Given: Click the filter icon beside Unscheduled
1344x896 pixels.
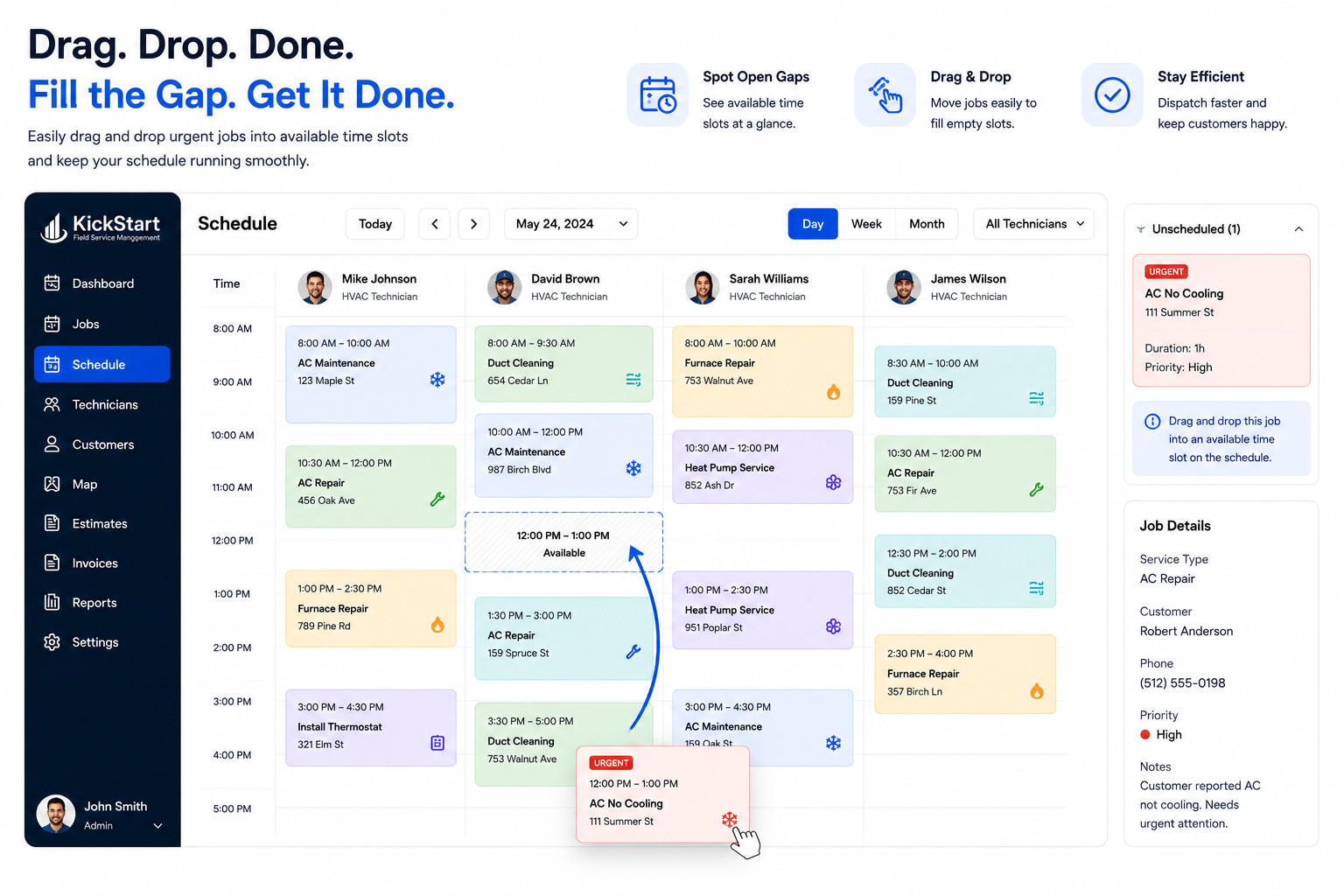Looking at the screenshot, I should 1141,229.
